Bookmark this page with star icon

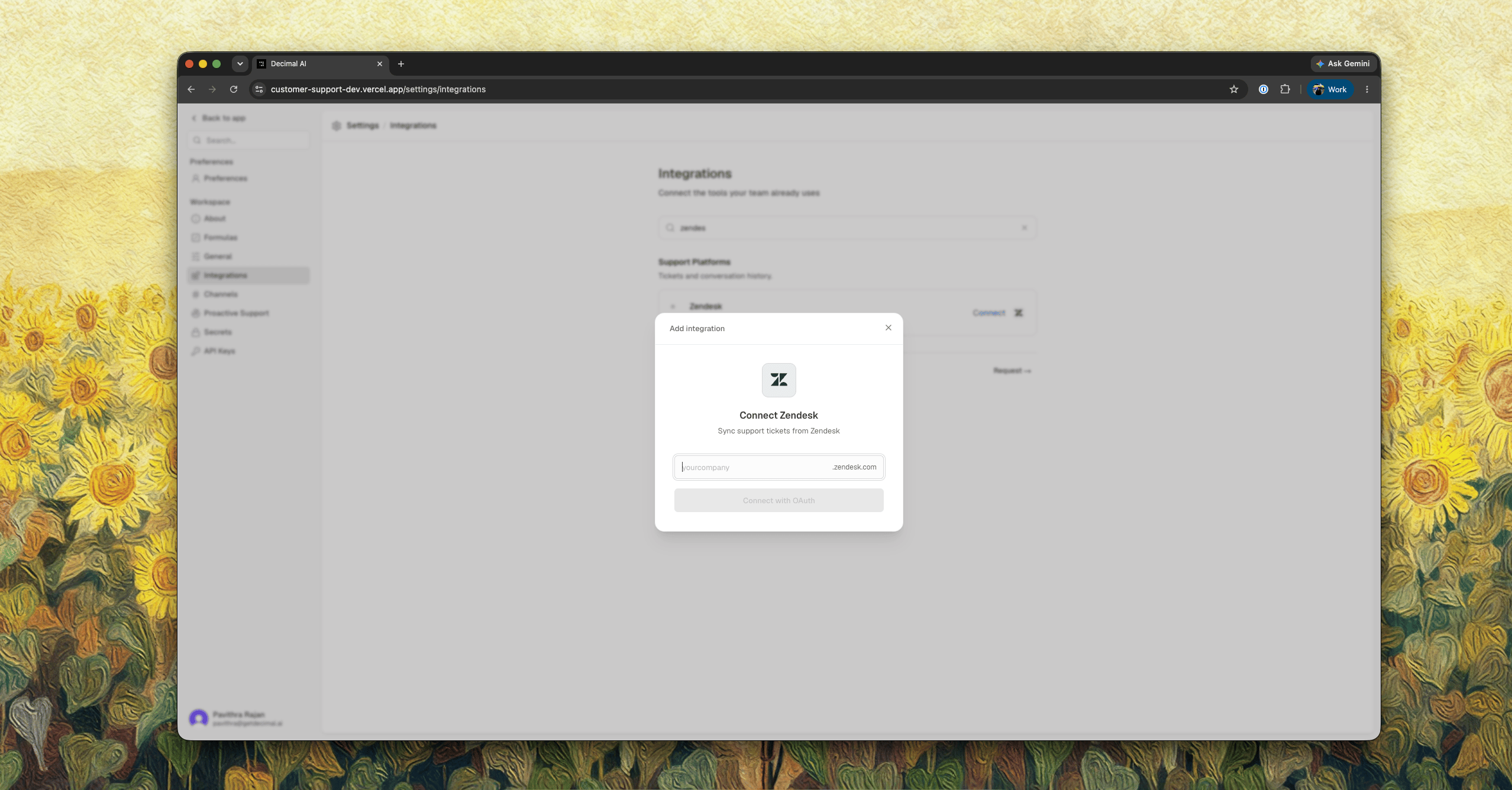click(x=1233, y=89)
